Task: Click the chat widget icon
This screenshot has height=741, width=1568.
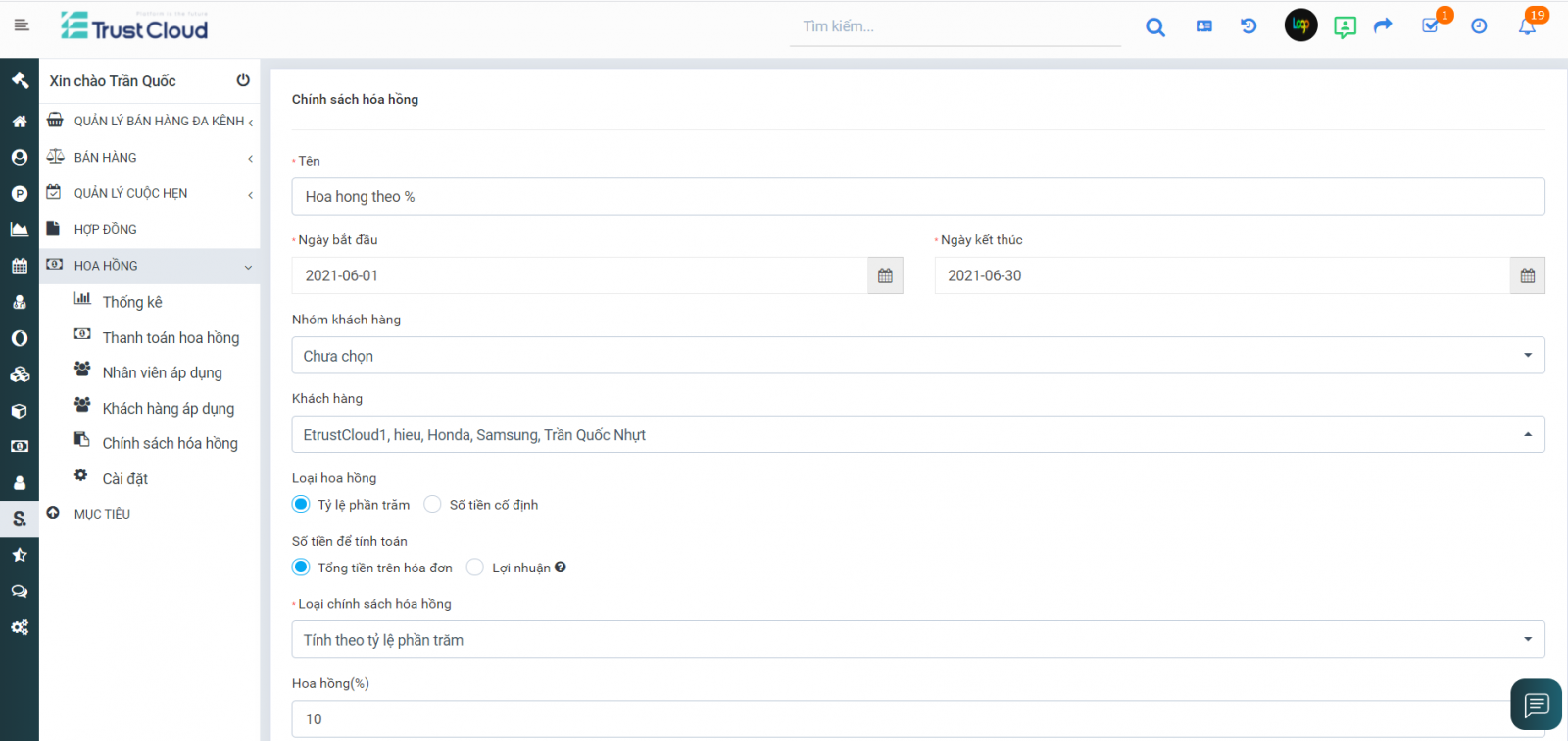Action: (x=1536, y=705)
